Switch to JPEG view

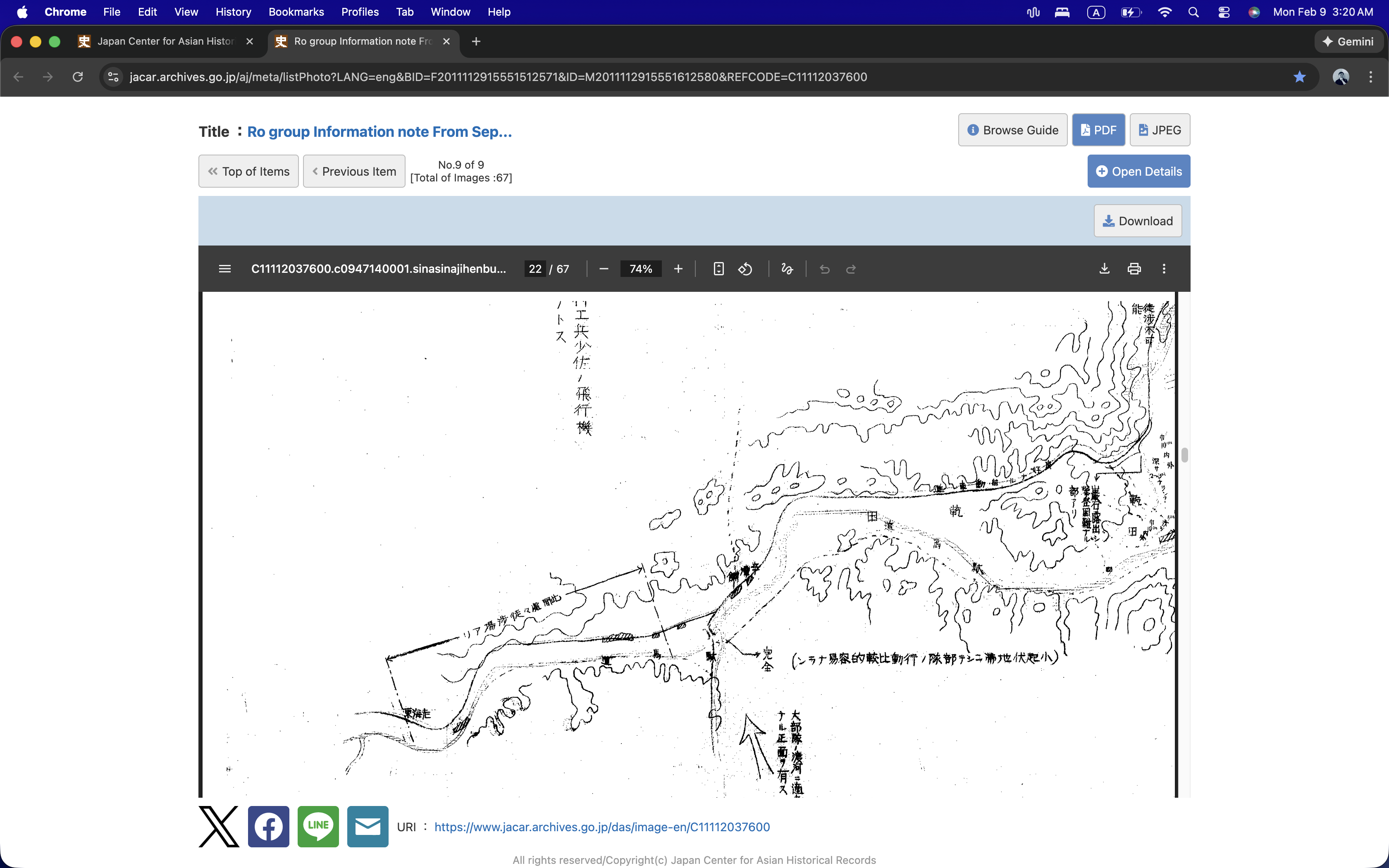1160,130
